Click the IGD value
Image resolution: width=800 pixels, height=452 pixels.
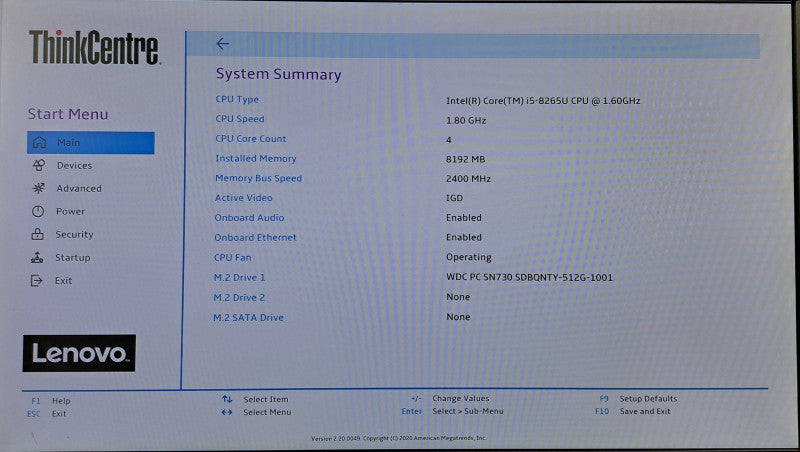coord(454,198)
